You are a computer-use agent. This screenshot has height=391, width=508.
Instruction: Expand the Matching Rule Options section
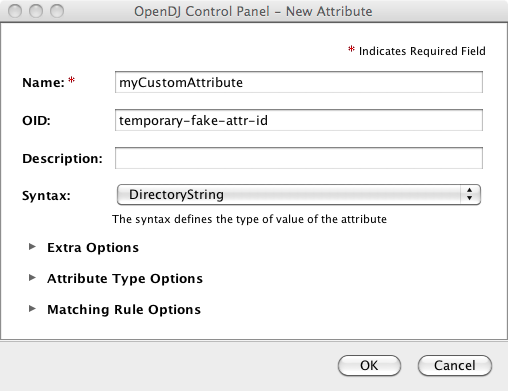tap(32, 309)
